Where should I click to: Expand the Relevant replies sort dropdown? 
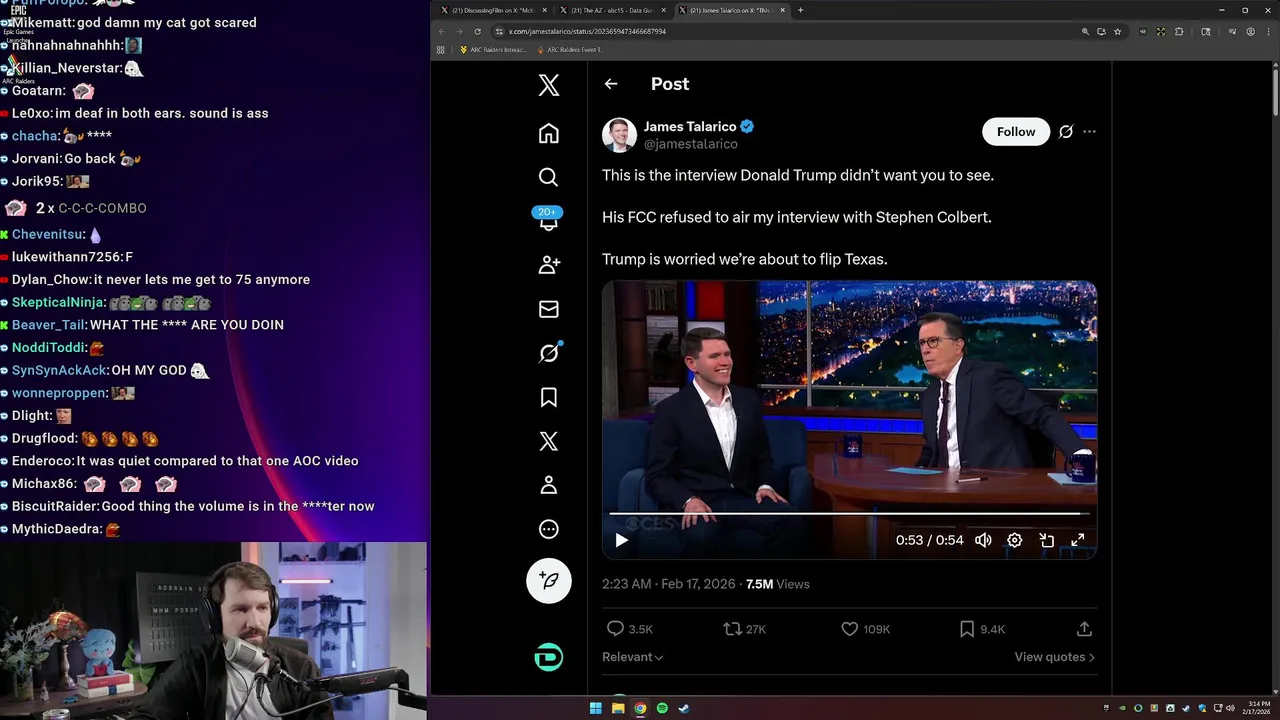(633, 657)
